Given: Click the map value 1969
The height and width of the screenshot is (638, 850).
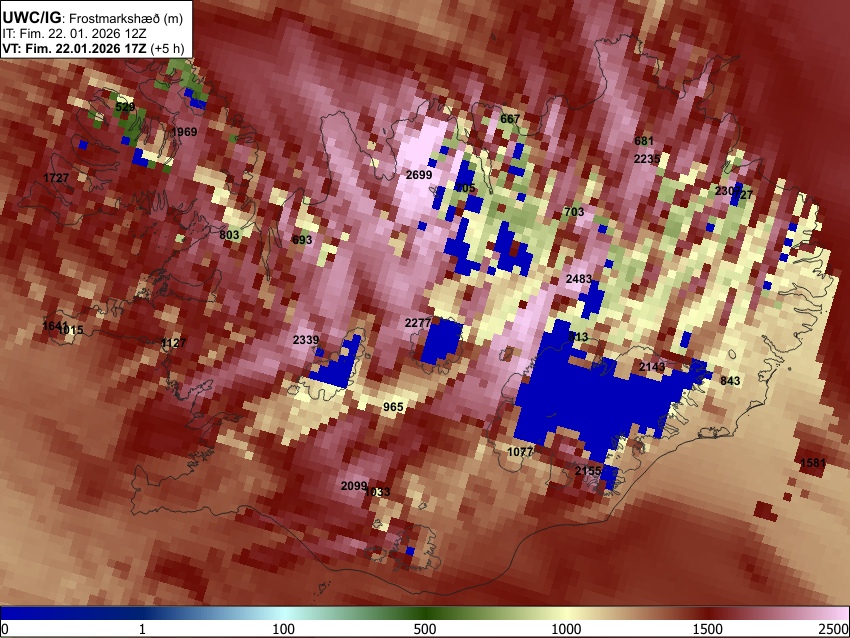Looking at the screenshot, I should [184, 132].
